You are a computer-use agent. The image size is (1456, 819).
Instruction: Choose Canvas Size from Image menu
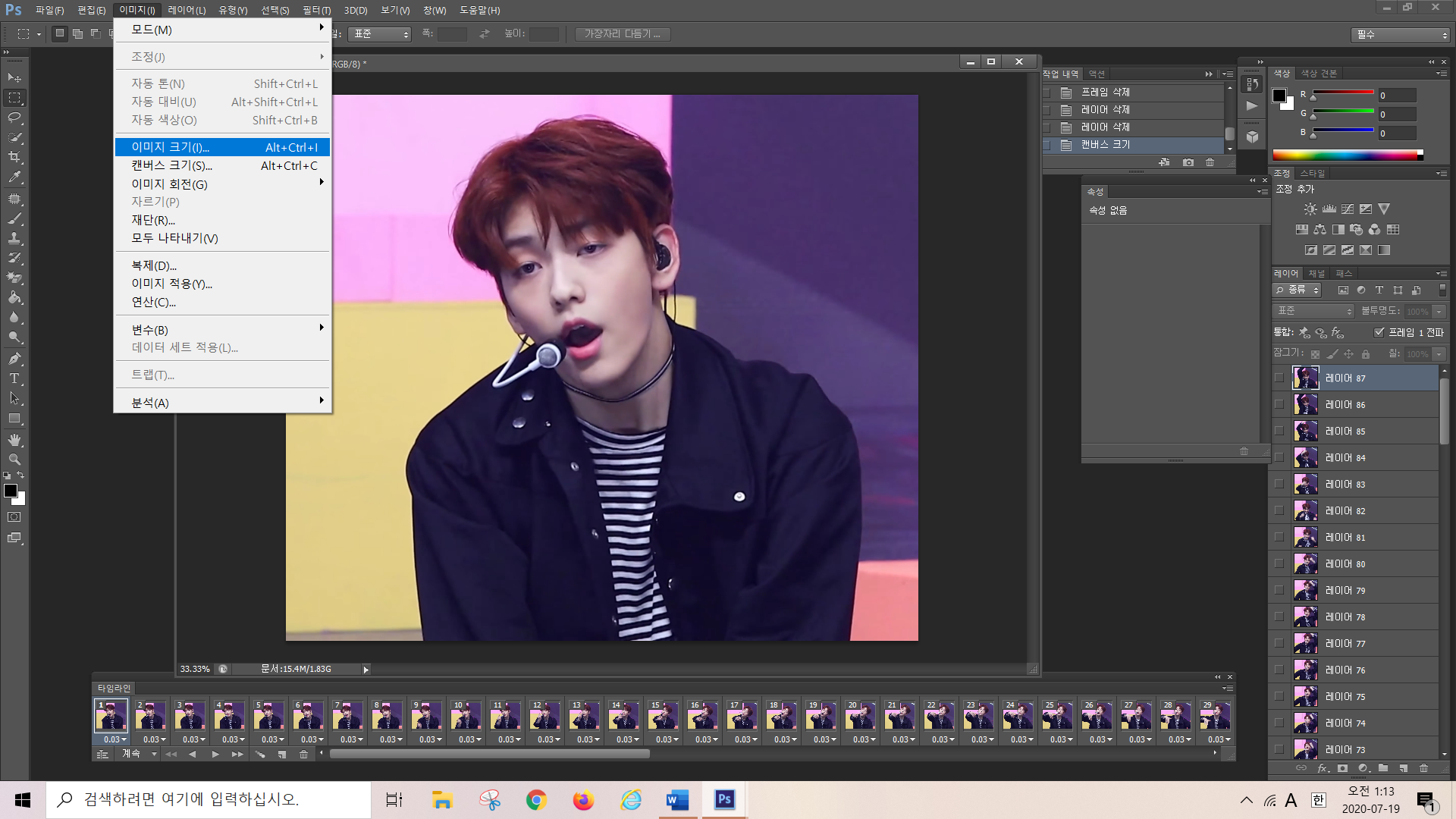[171, 165]
